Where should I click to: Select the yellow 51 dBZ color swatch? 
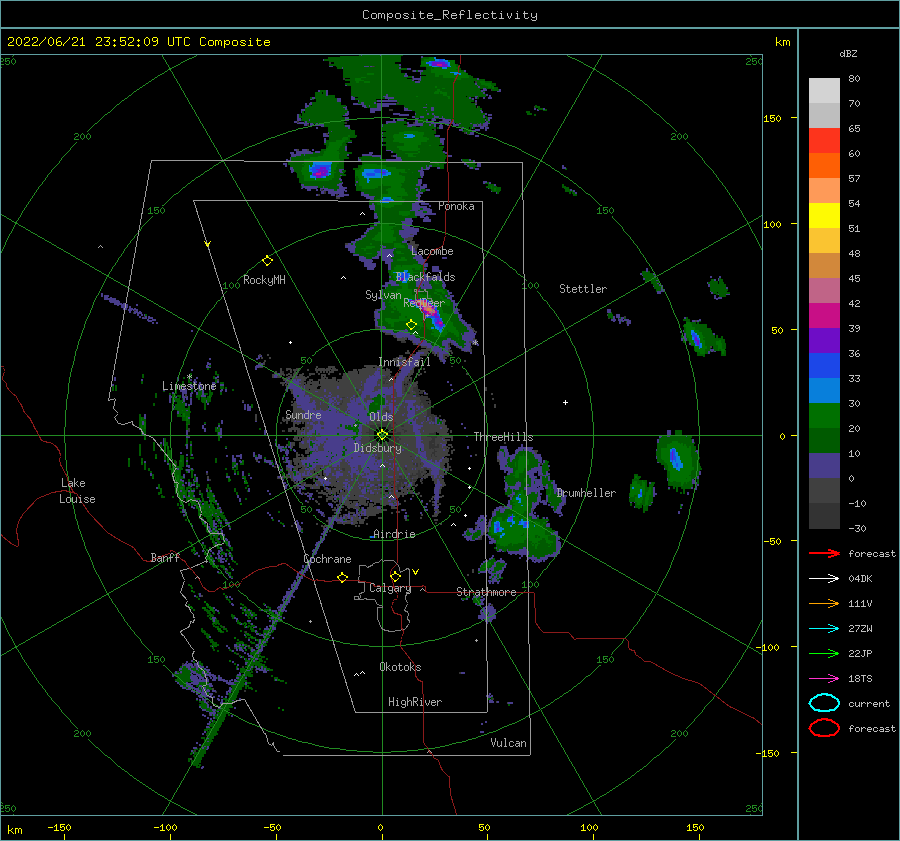[824, 215]
